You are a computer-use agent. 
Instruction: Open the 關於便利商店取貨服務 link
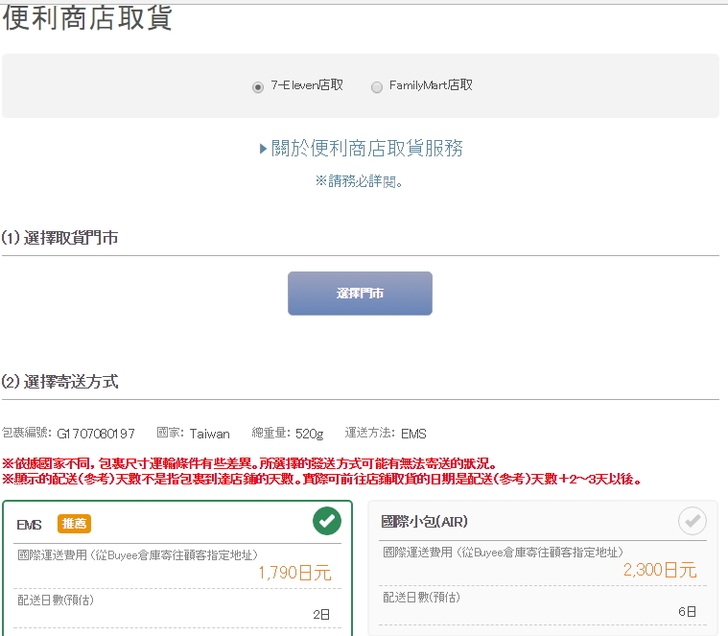pyautogui.click(x=367, y=149)
